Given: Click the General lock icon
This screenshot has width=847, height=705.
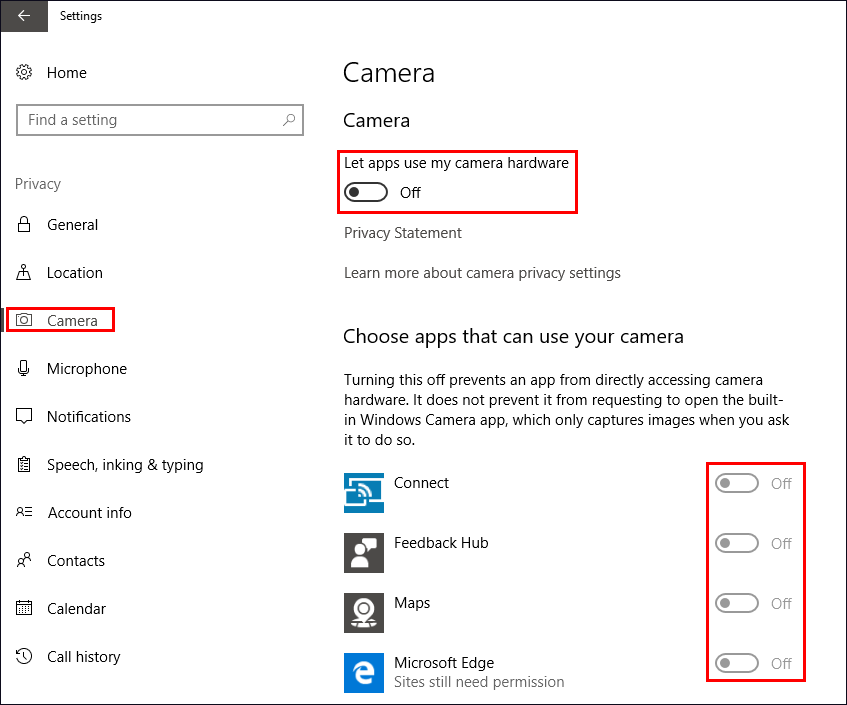Looking at the screenshot, I should coord(24,224).
